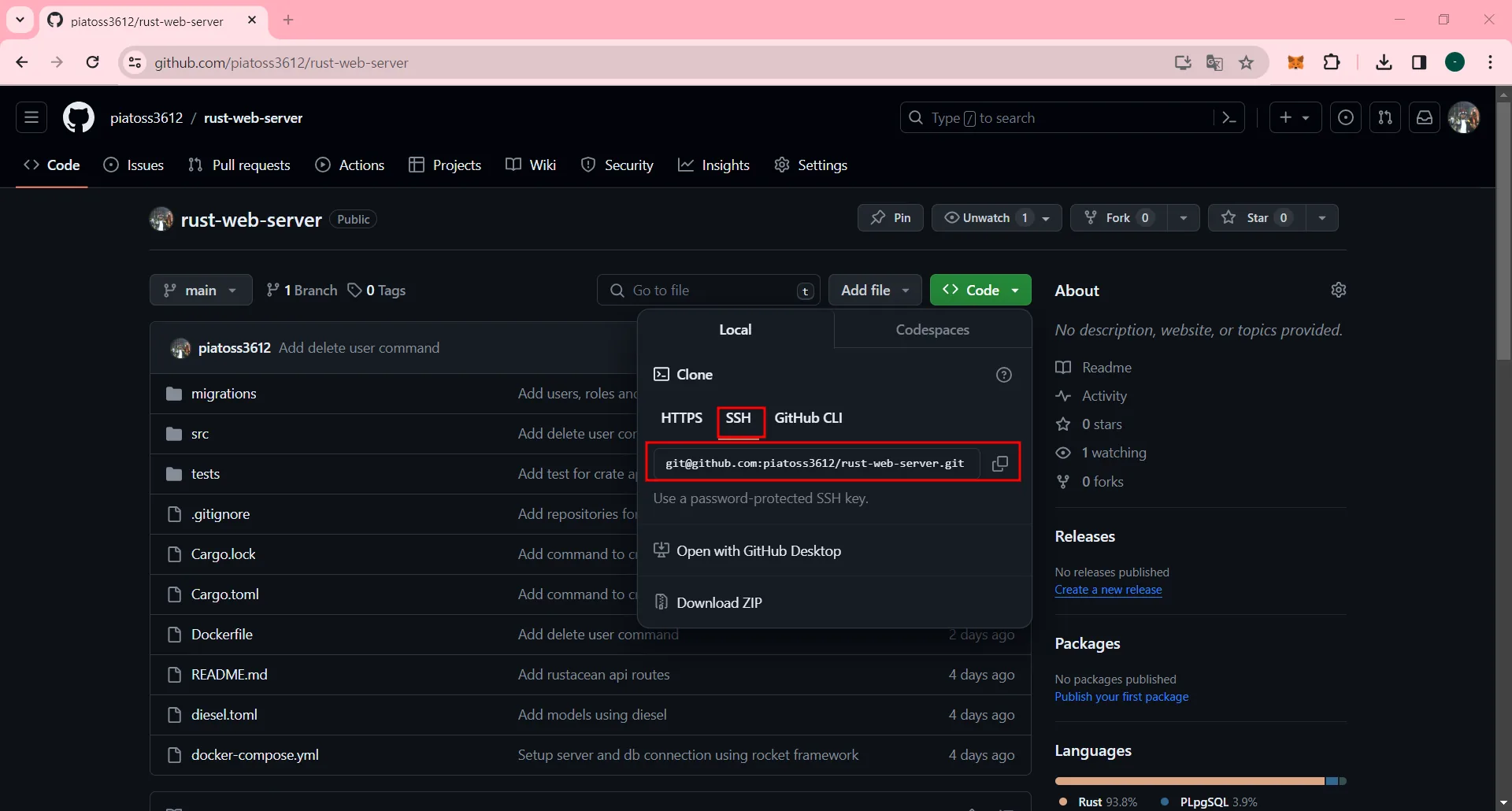
Task: Click Create a new release link
Action: click(x=1108, y=590)
